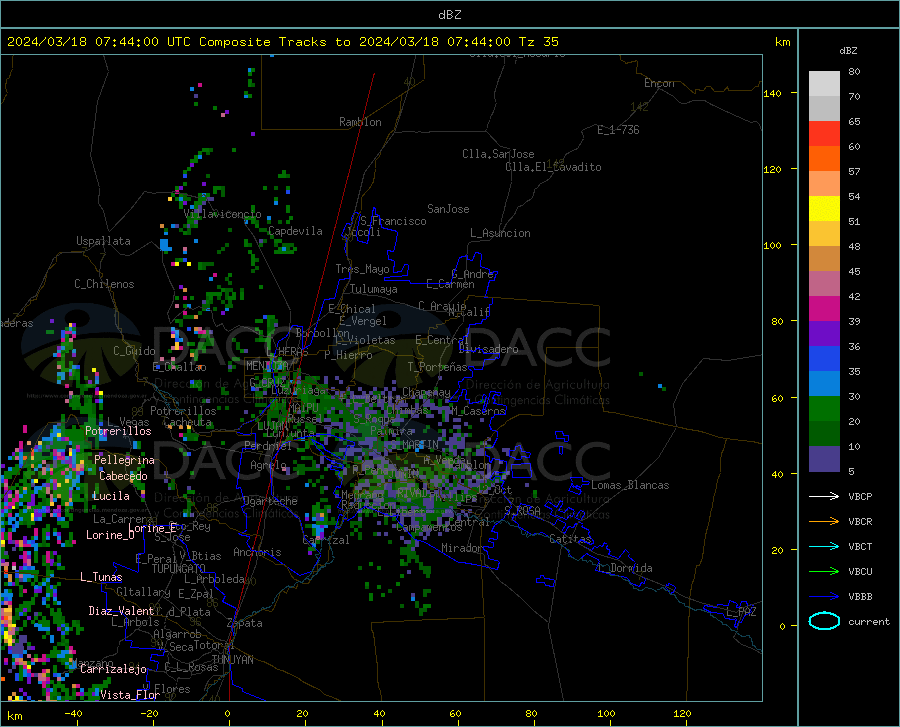Select the slate 10 dBZ swatch
Screen dimensions: 900x727
824,459
